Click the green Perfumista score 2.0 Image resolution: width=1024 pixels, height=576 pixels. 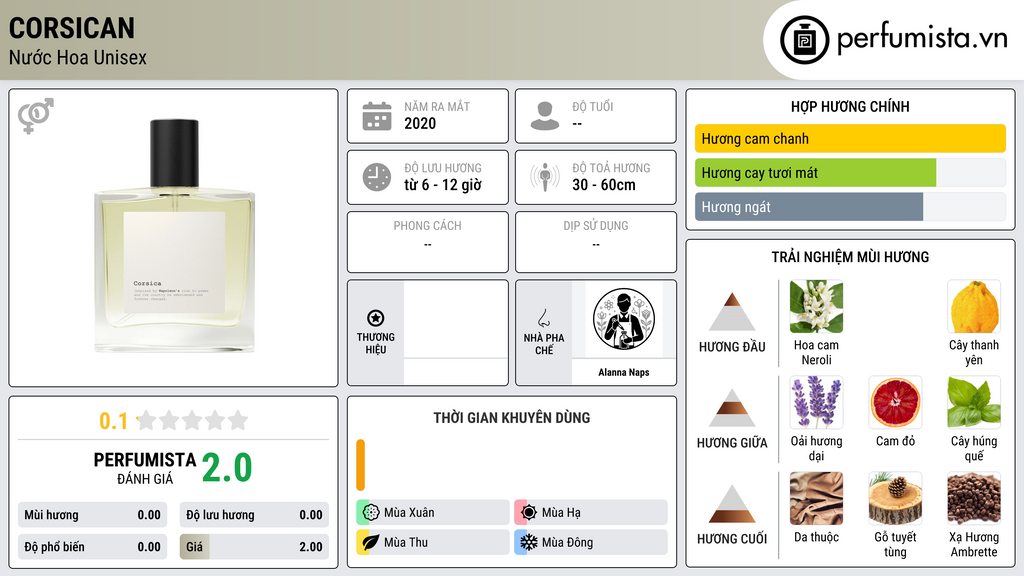[x=227, y=468]
